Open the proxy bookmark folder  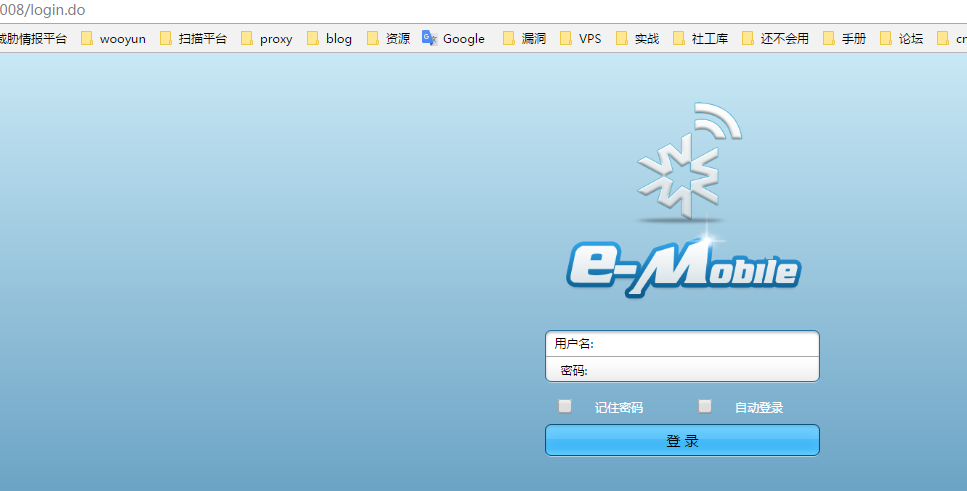[x=266, y=39]
